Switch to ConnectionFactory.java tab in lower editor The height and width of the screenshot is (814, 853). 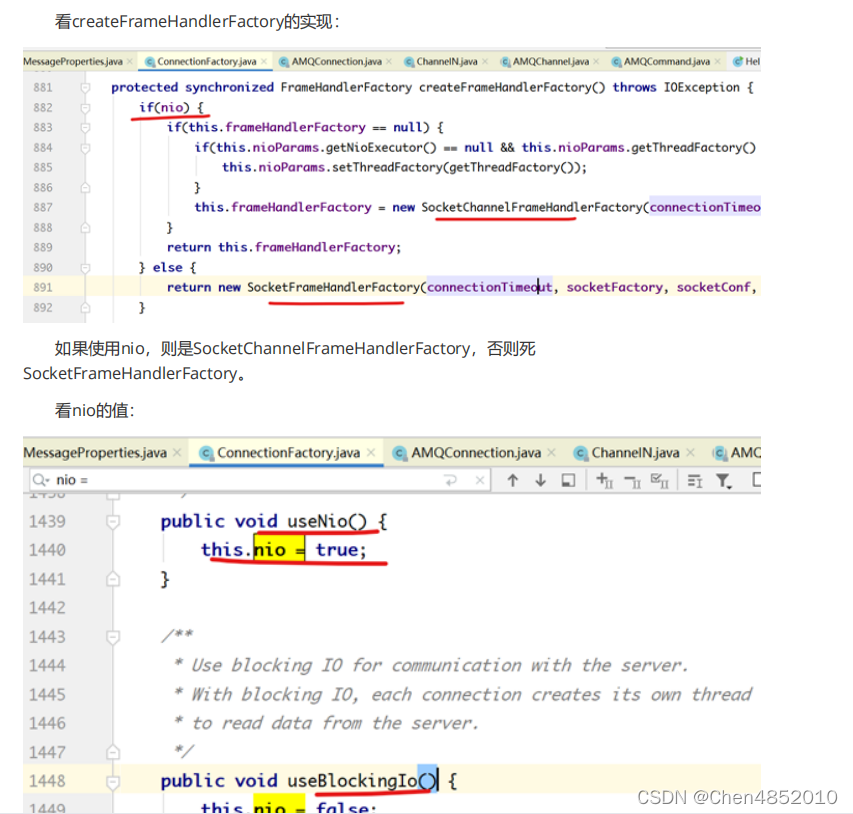pos(288,453)
